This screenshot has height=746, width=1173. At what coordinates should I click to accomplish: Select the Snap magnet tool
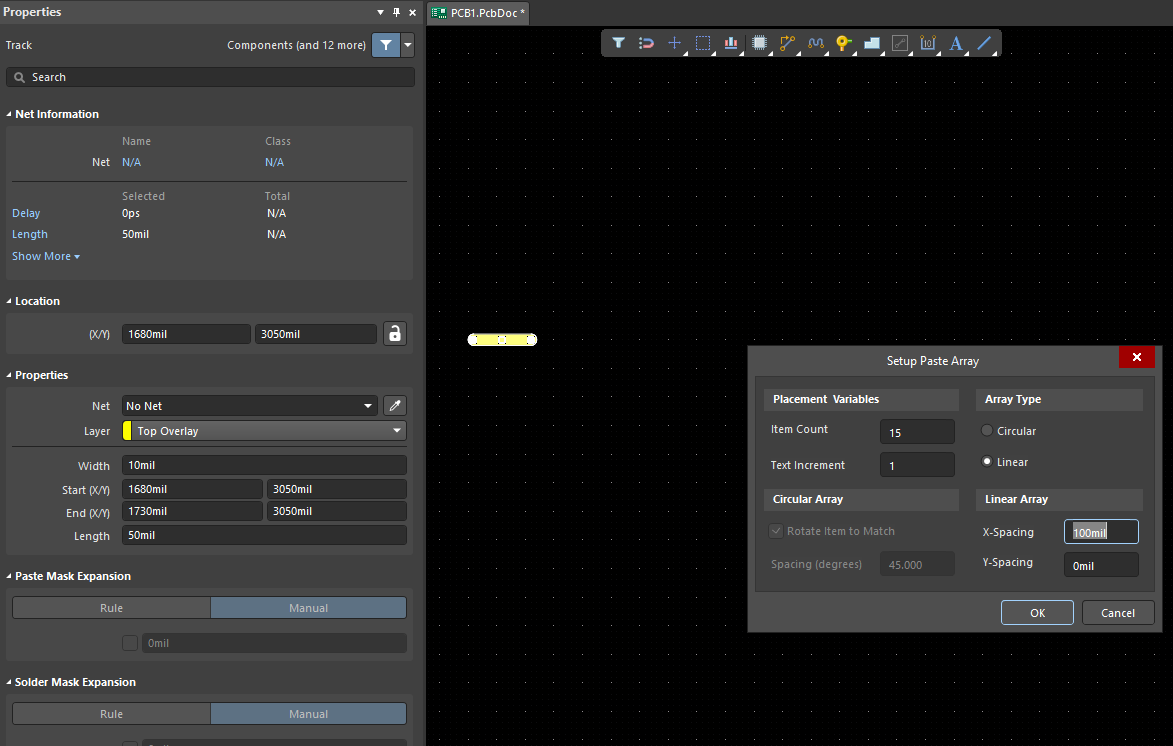pos(646,43)
